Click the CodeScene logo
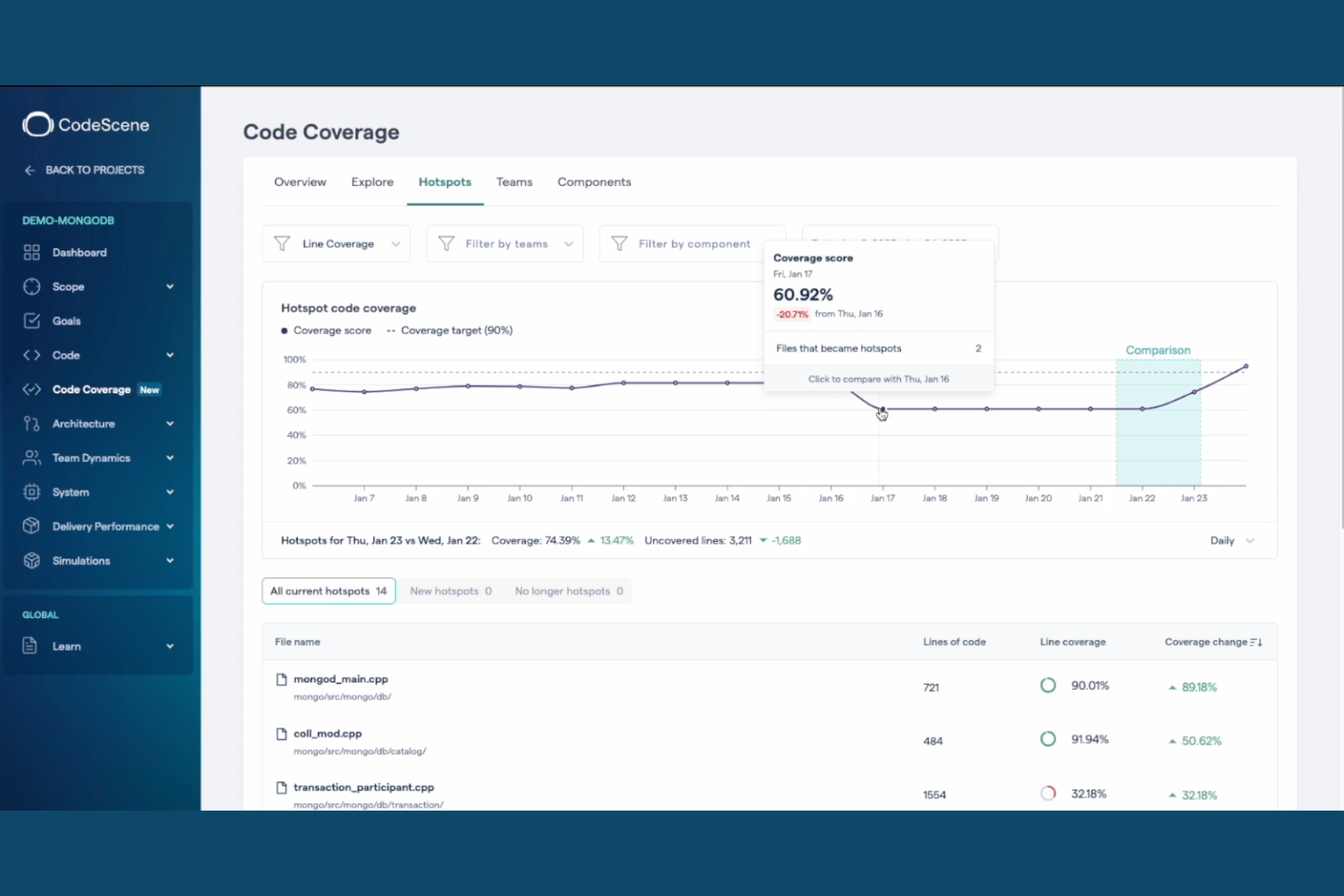This screenshot has width=1344, height=896. click(85, 124)
